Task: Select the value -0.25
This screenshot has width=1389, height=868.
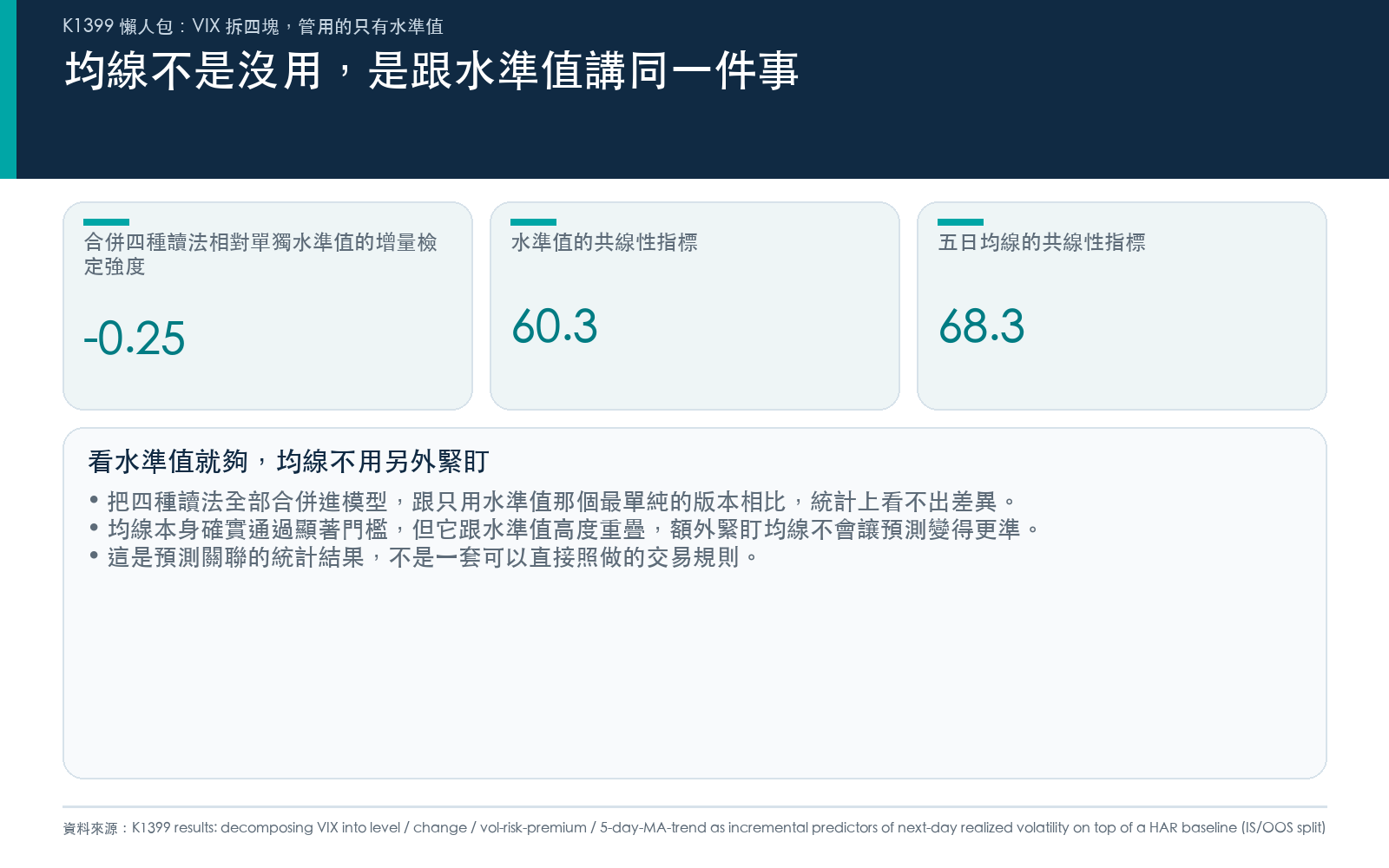Action: pos(135,338)
